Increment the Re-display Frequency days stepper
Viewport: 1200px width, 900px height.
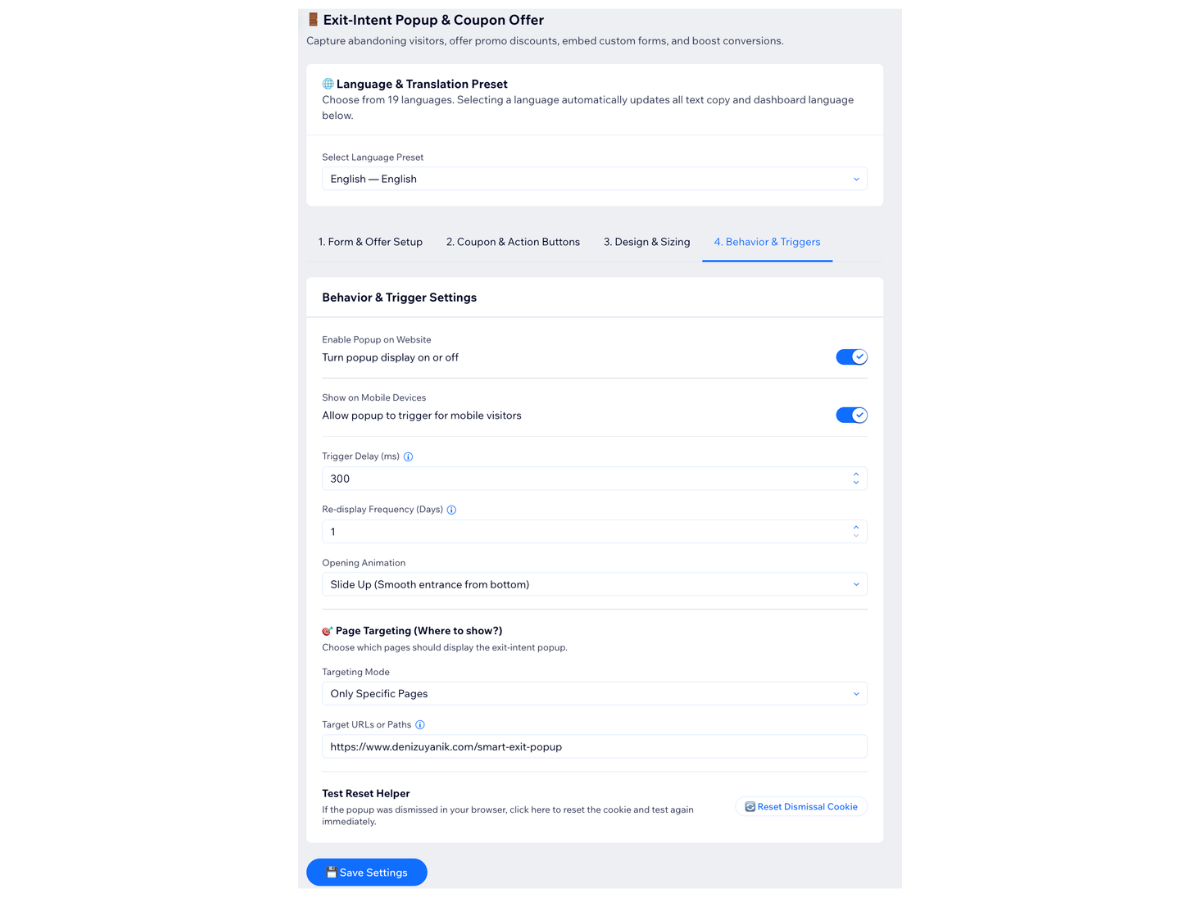click(856, 527)
